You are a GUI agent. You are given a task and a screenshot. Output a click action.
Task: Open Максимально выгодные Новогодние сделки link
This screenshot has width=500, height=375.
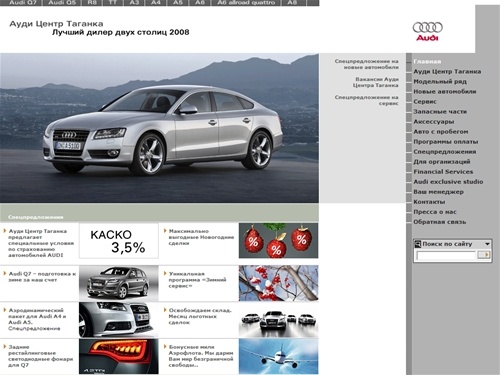[201, 237]
